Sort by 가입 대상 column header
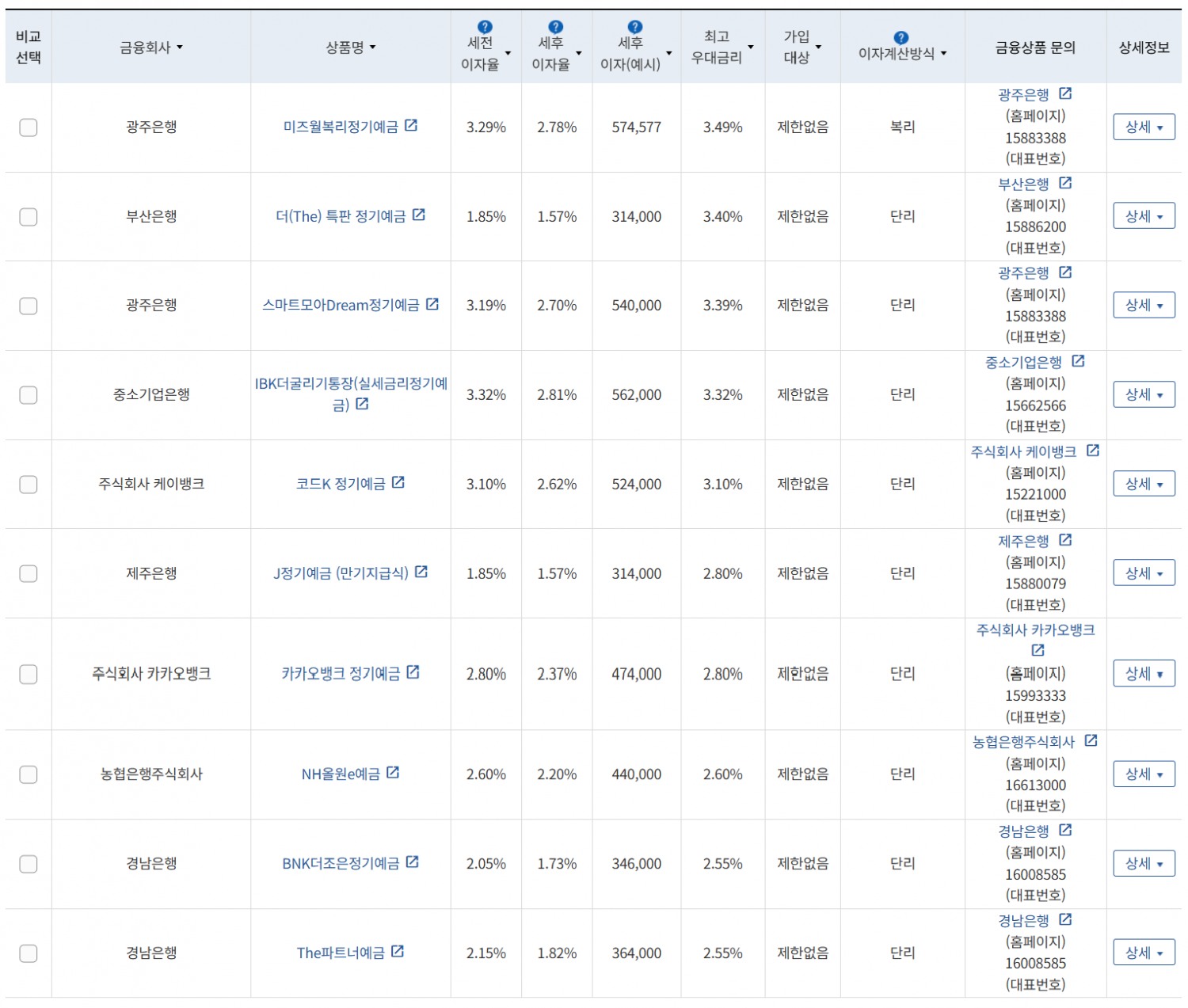The height and width of the screenshot is (1008, 1188). (x=802, y=47)
